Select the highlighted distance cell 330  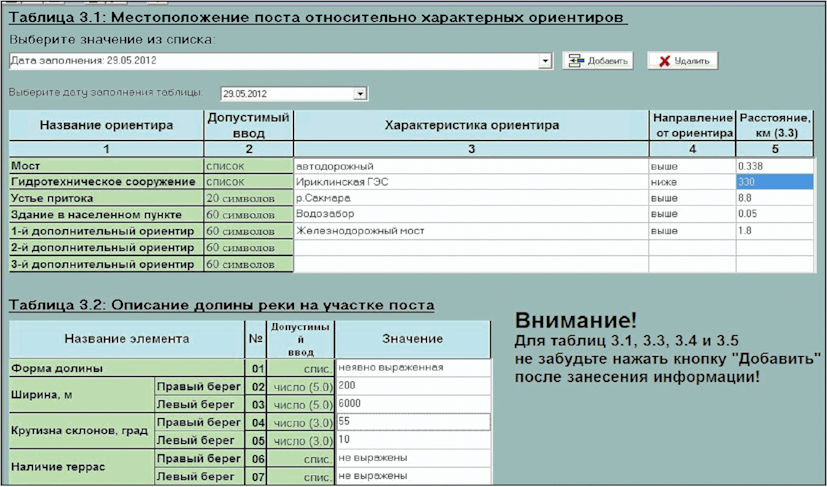(x=774, y=182)
